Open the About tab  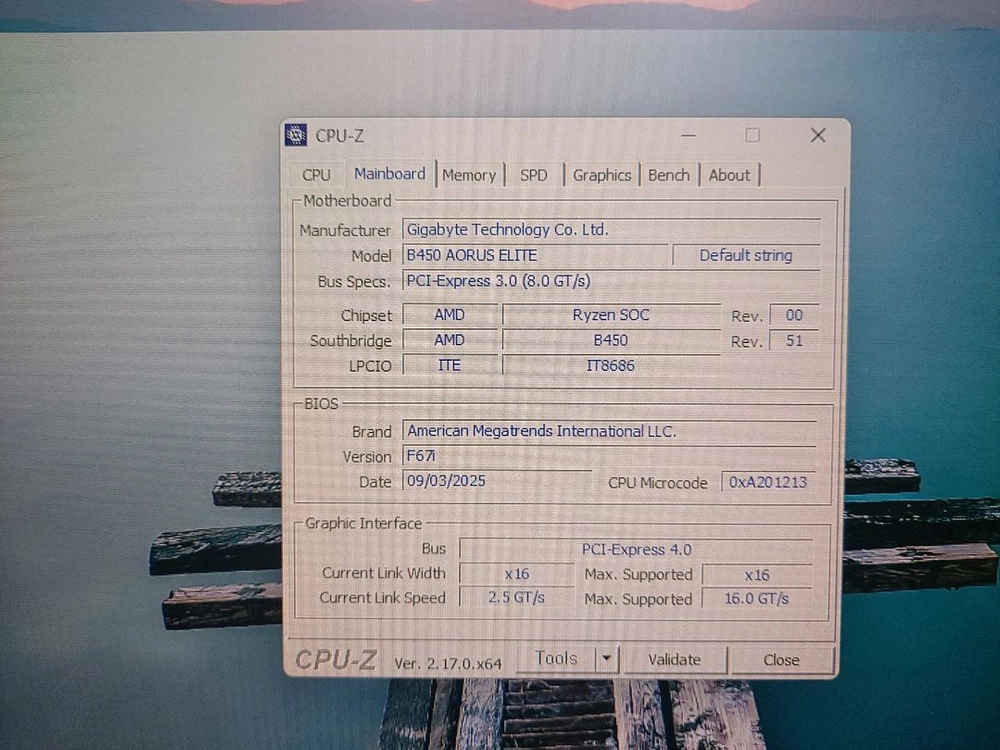(730, 175)
